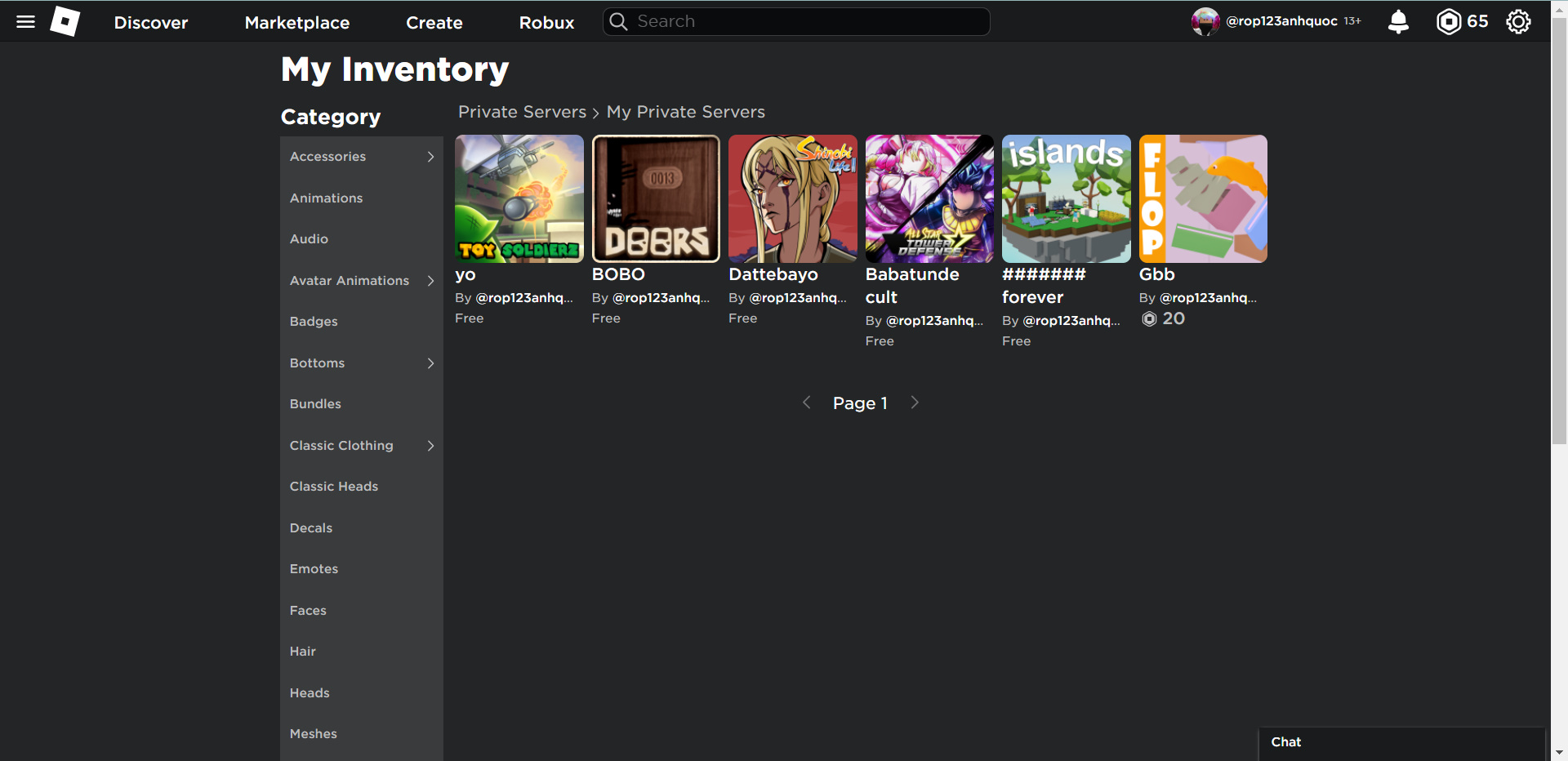
Task: Click the creator name under 'BOBO'
Action: coord(661,298)
